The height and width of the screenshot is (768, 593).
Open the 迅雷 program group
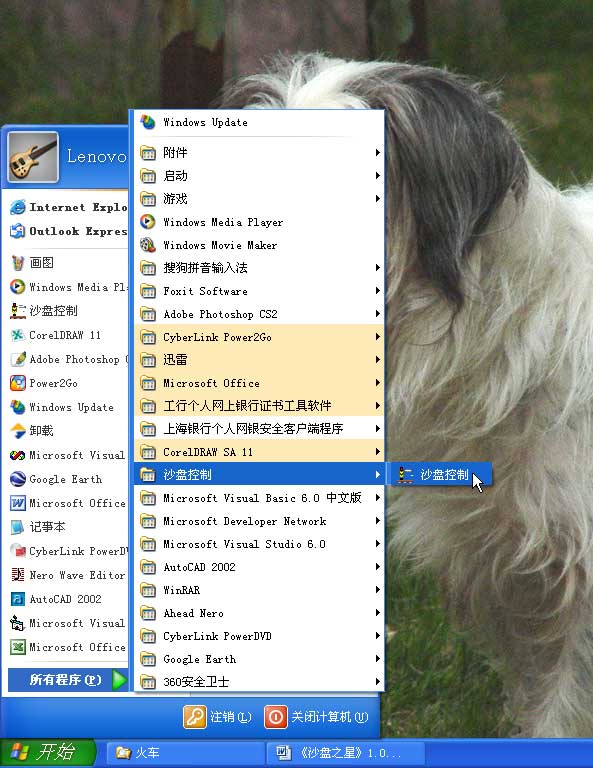(x=259, y=360)
